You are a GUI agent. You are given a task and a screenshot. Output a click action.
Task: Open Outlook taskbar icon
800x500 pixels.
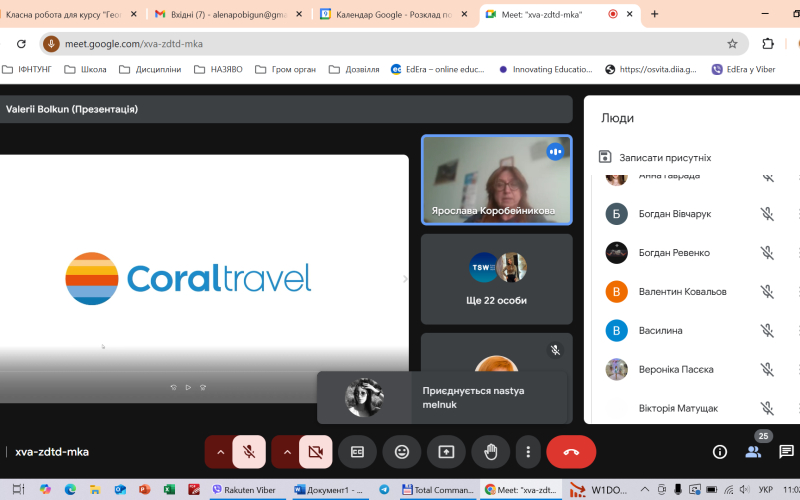click(120, 490)
